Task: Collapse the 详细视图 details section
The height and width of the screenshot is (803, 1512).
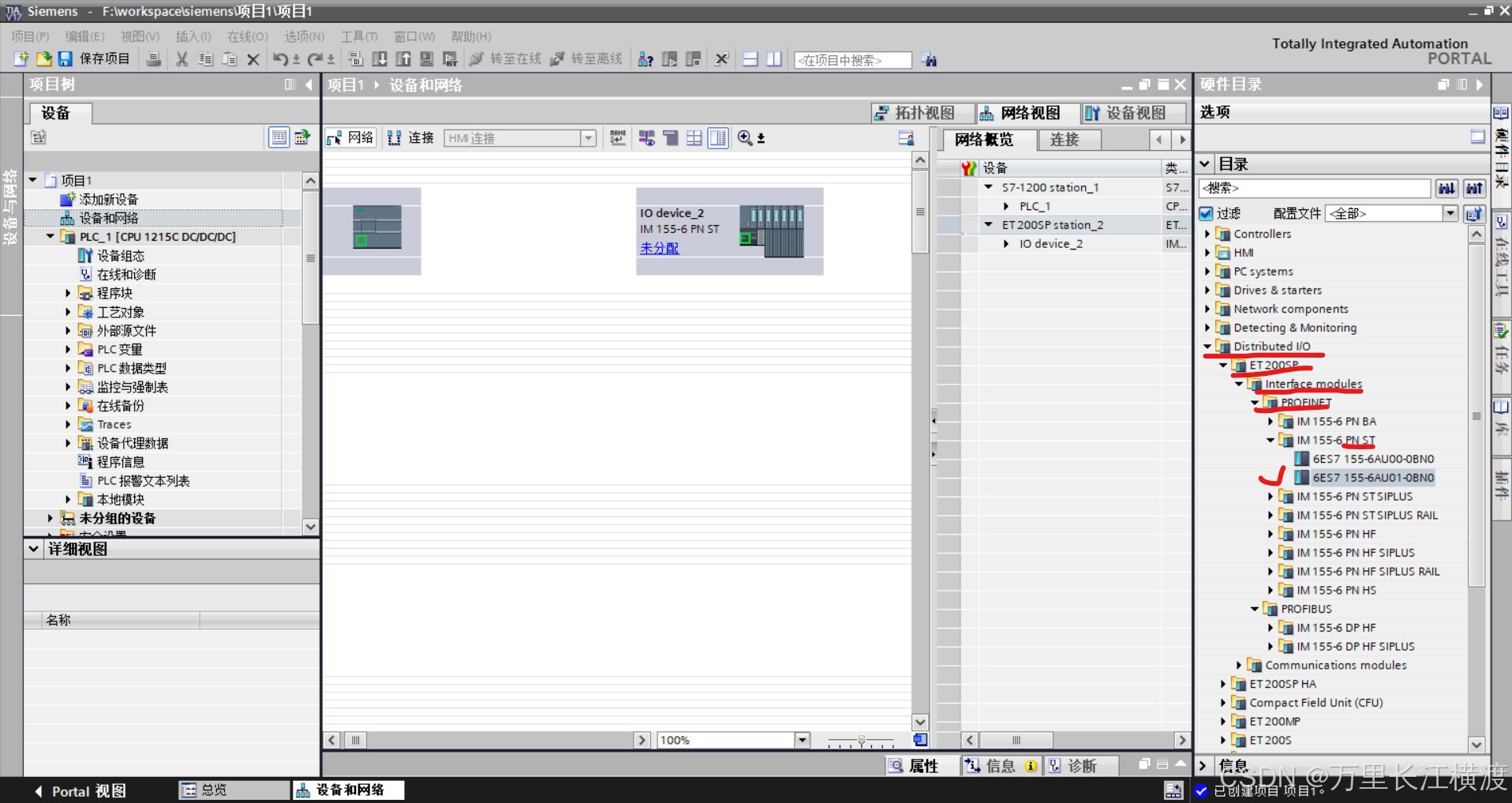Action: [34, 549]
